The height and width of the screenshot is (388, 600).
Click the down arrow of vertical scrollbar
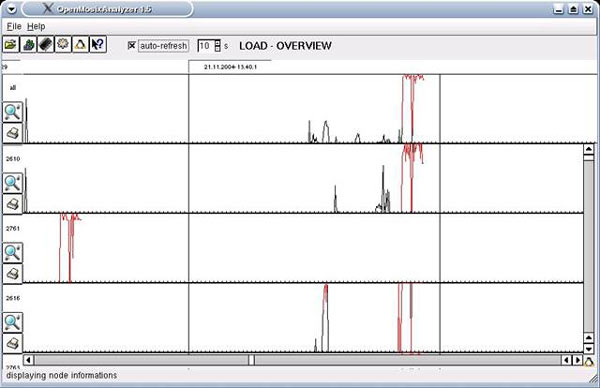pos(589,349)
